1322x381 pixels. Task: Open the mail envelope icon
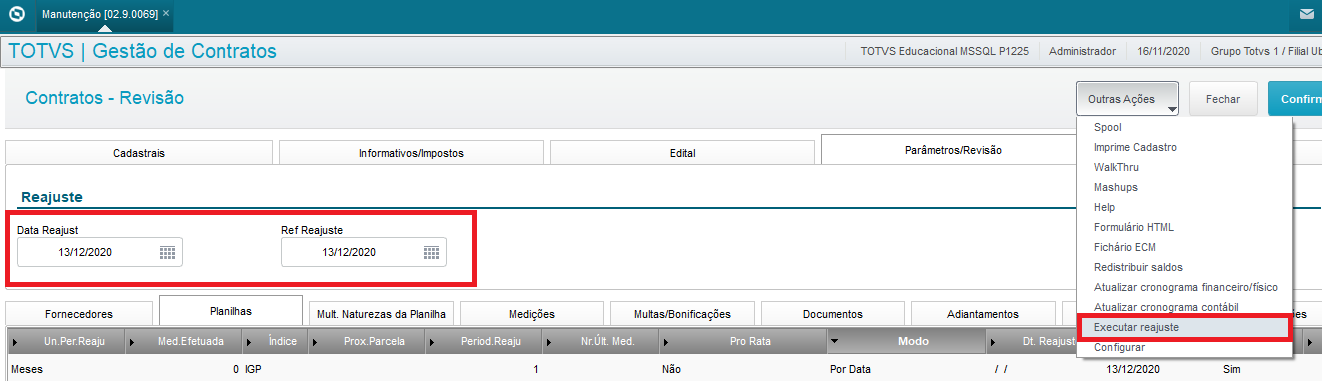tap(1306, 14)
